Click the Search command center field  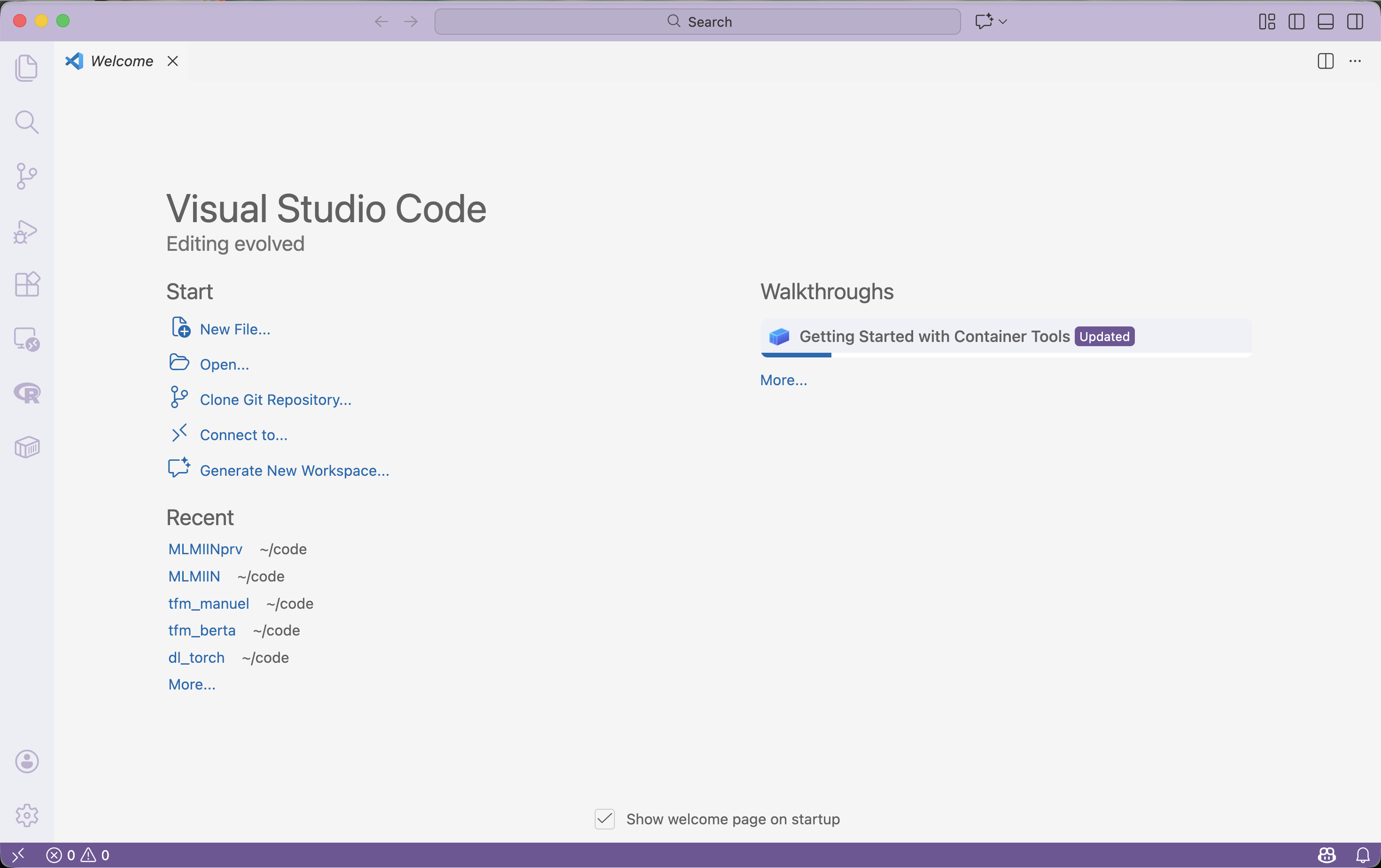698,22
